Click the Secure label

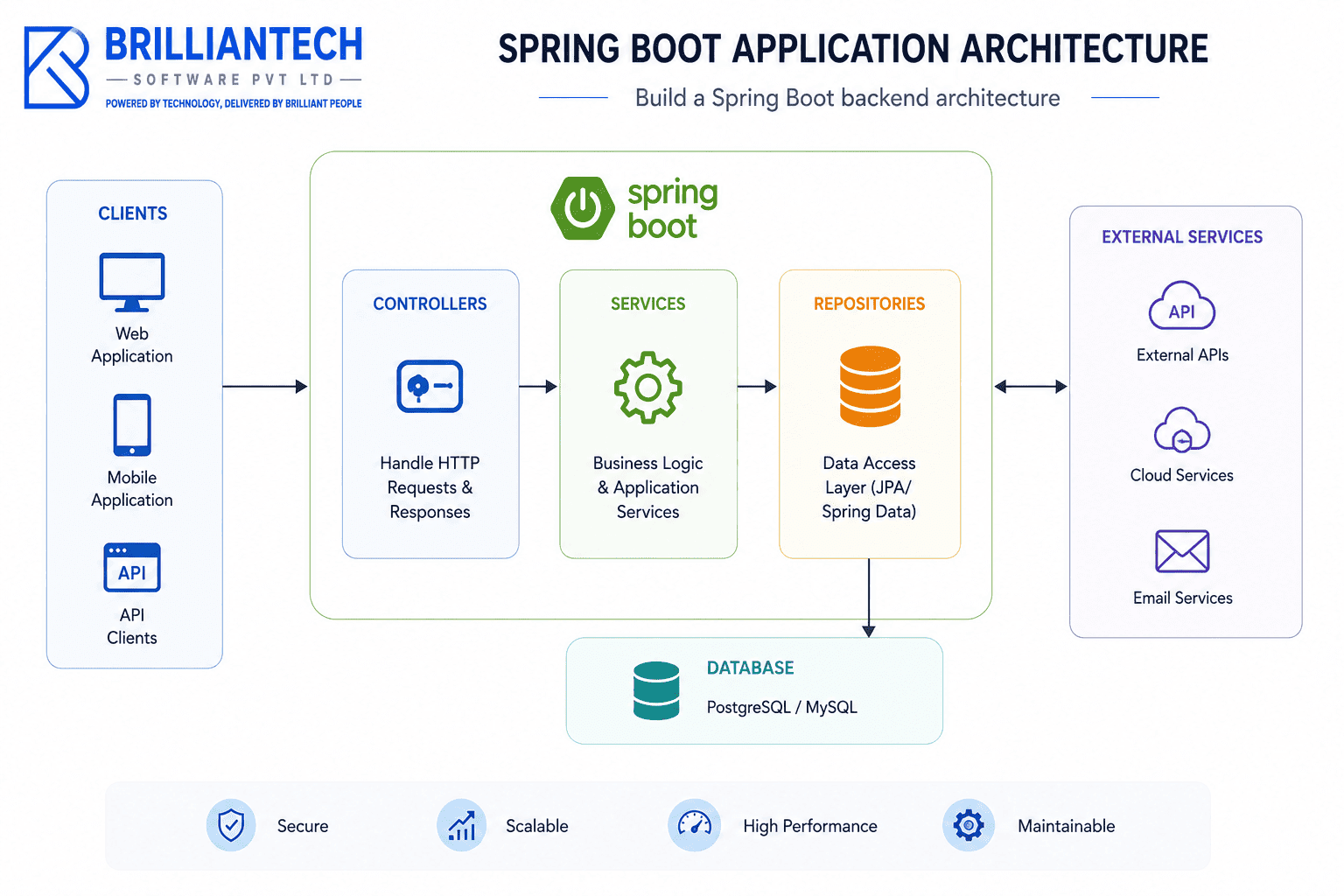pyautogui.click(x=303, y=826)
